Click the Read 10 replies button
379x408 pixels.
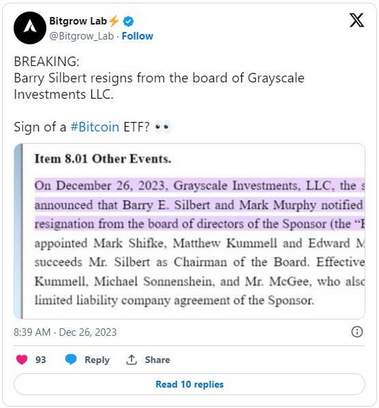pos(189,384)
